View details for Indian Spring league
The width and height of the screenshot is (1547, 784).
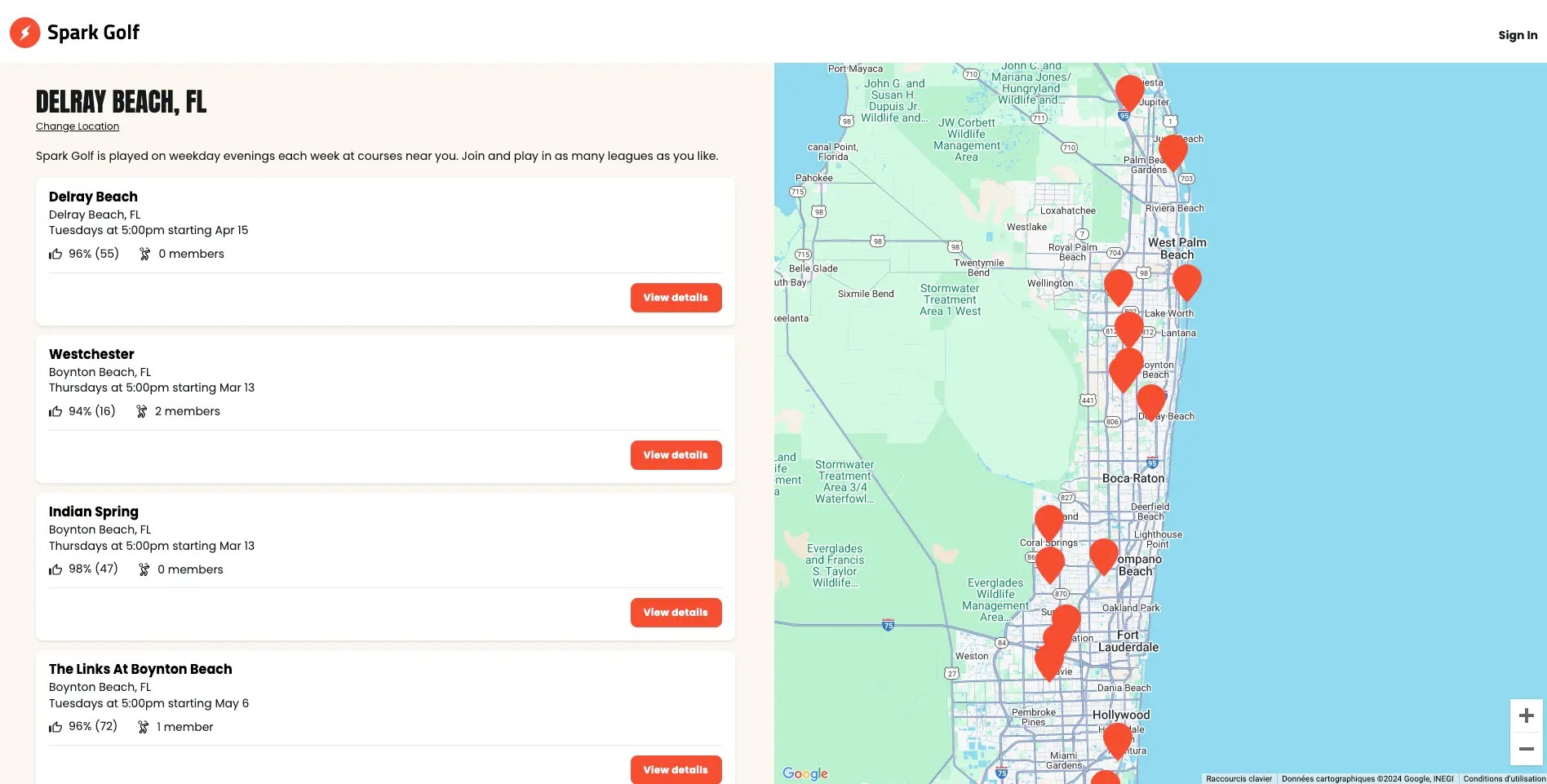pyautogui.click(x=676, y=613)
